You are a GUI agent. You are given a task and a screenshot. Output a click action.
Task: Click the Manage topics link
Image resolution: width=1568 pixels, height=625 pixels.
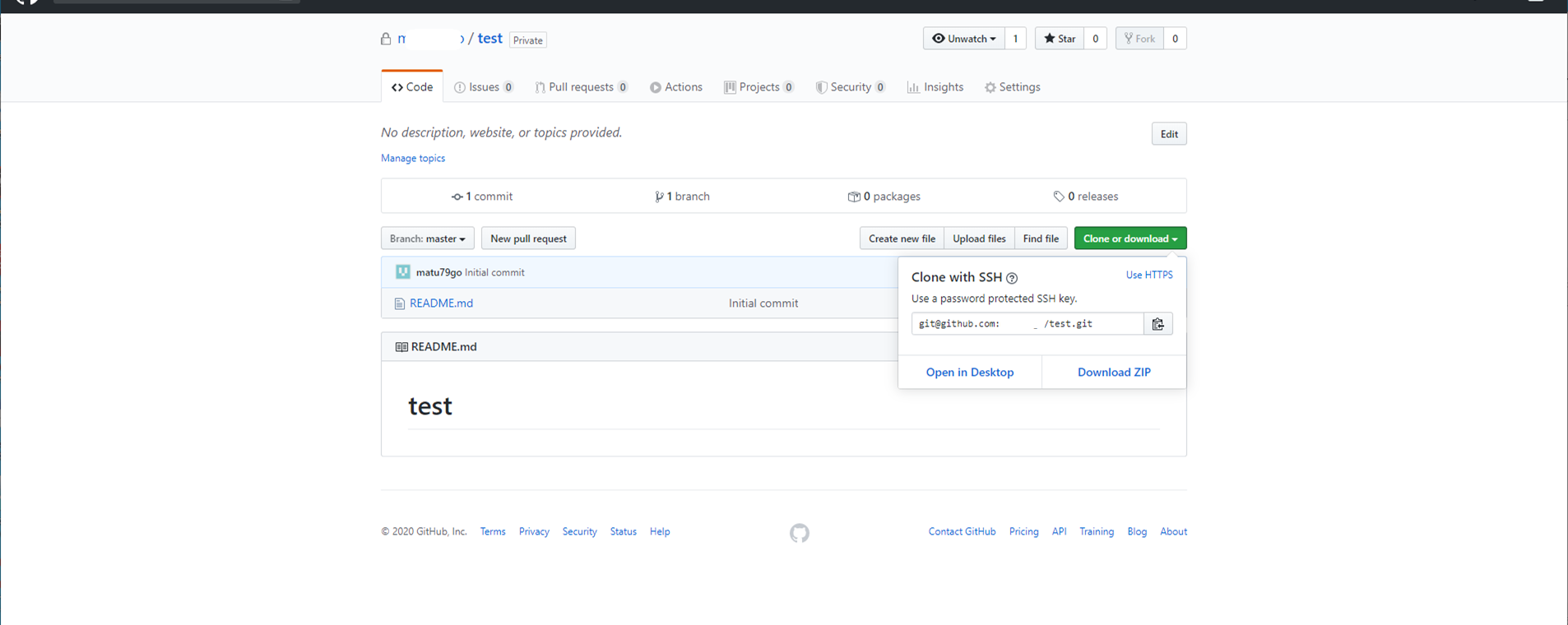pyautogui.click(x=413, y=158)
